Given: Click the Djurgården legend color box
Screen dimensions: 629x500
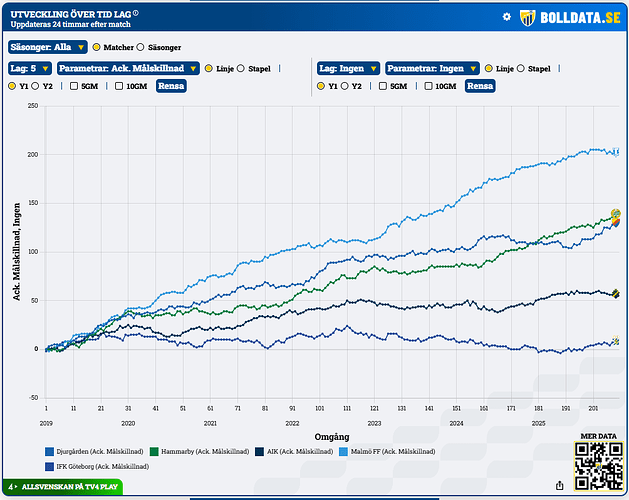Looking at the screenshot, I should (x=50, y=452).
